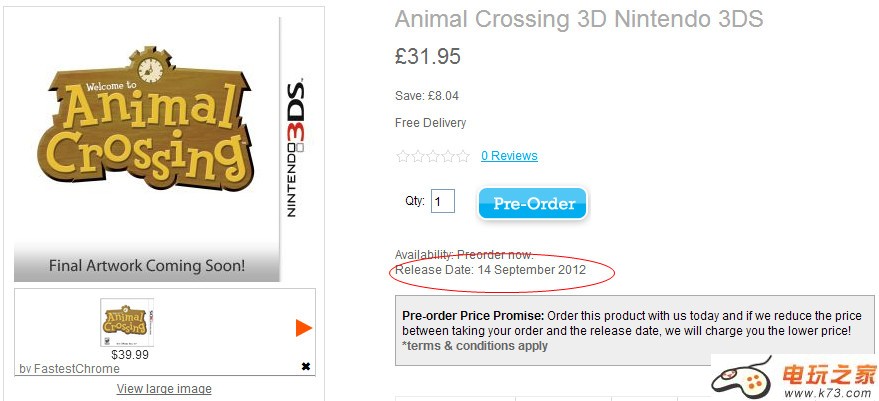Screen dimensions: 879x401
Task: Click the terms & conditions apply text
Action: [x=475, y=346]
